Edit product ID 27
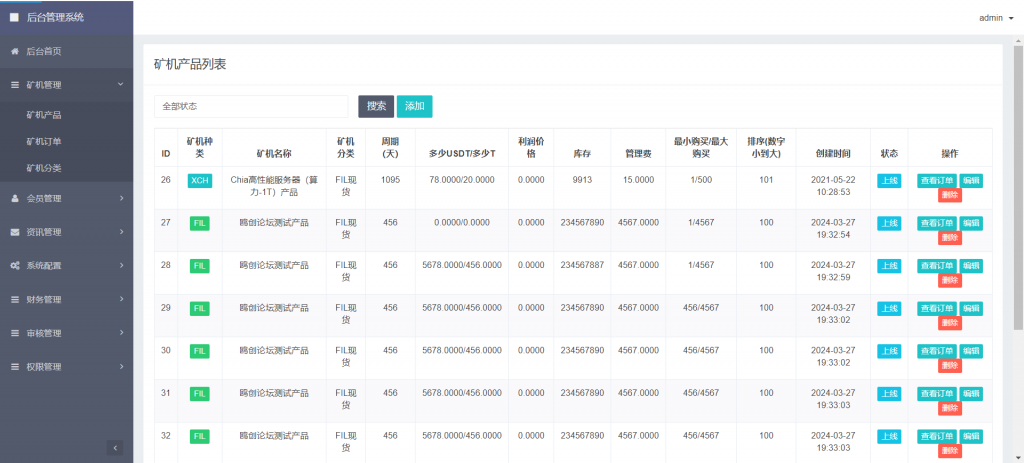This screenshot has width=1024, height=463. click(971, 223)
